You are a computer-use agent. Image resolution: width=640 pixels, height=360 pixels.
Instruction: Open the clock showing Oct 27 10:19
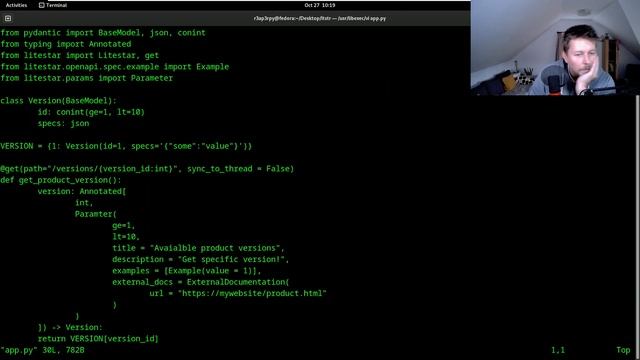320,5
